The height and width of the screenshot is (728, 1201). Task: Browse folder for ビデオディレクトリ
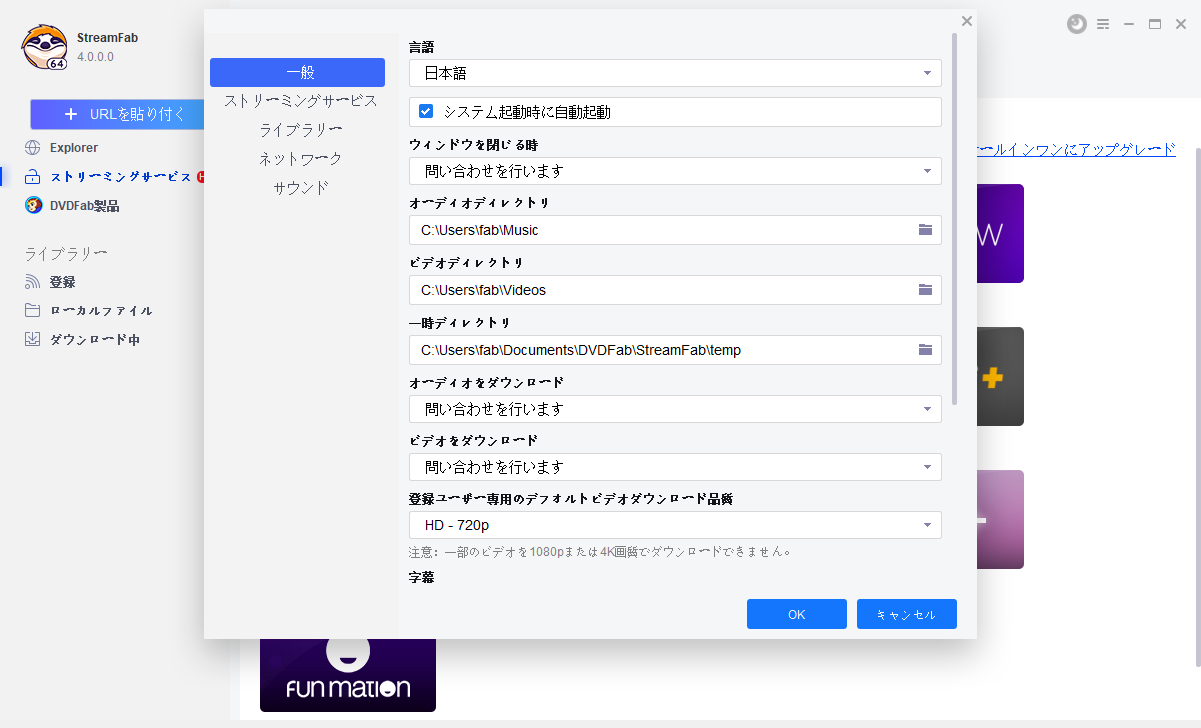click(925, 290)
